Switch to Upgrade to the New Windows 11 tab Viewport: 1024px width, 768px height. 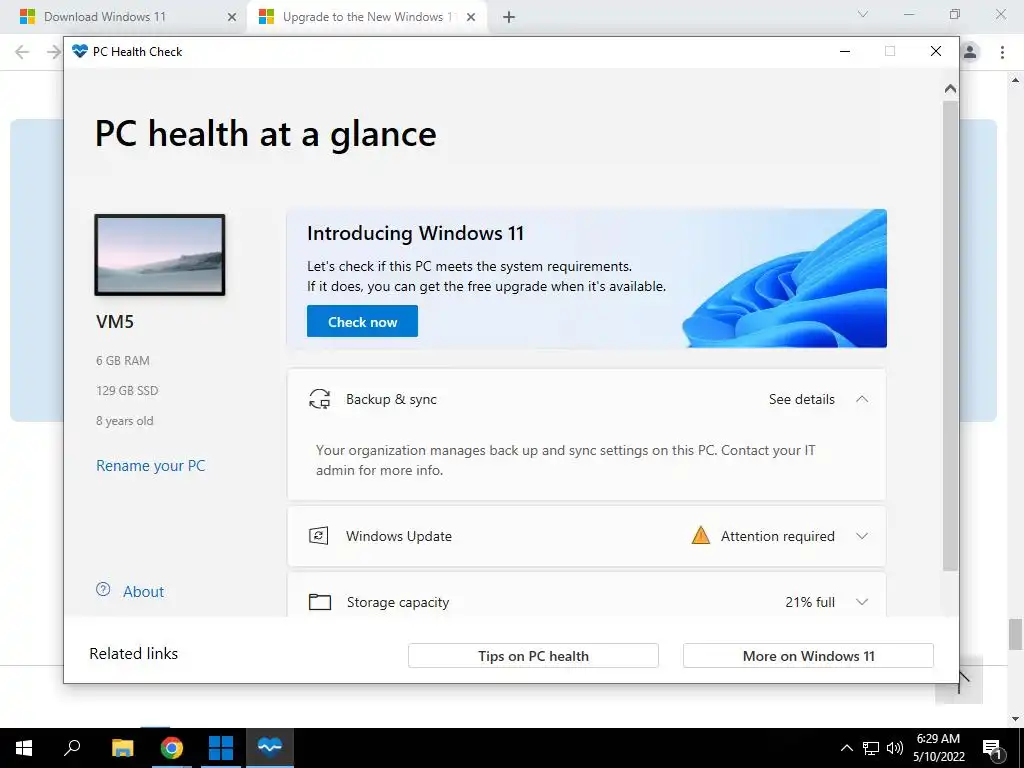point(367,17)
